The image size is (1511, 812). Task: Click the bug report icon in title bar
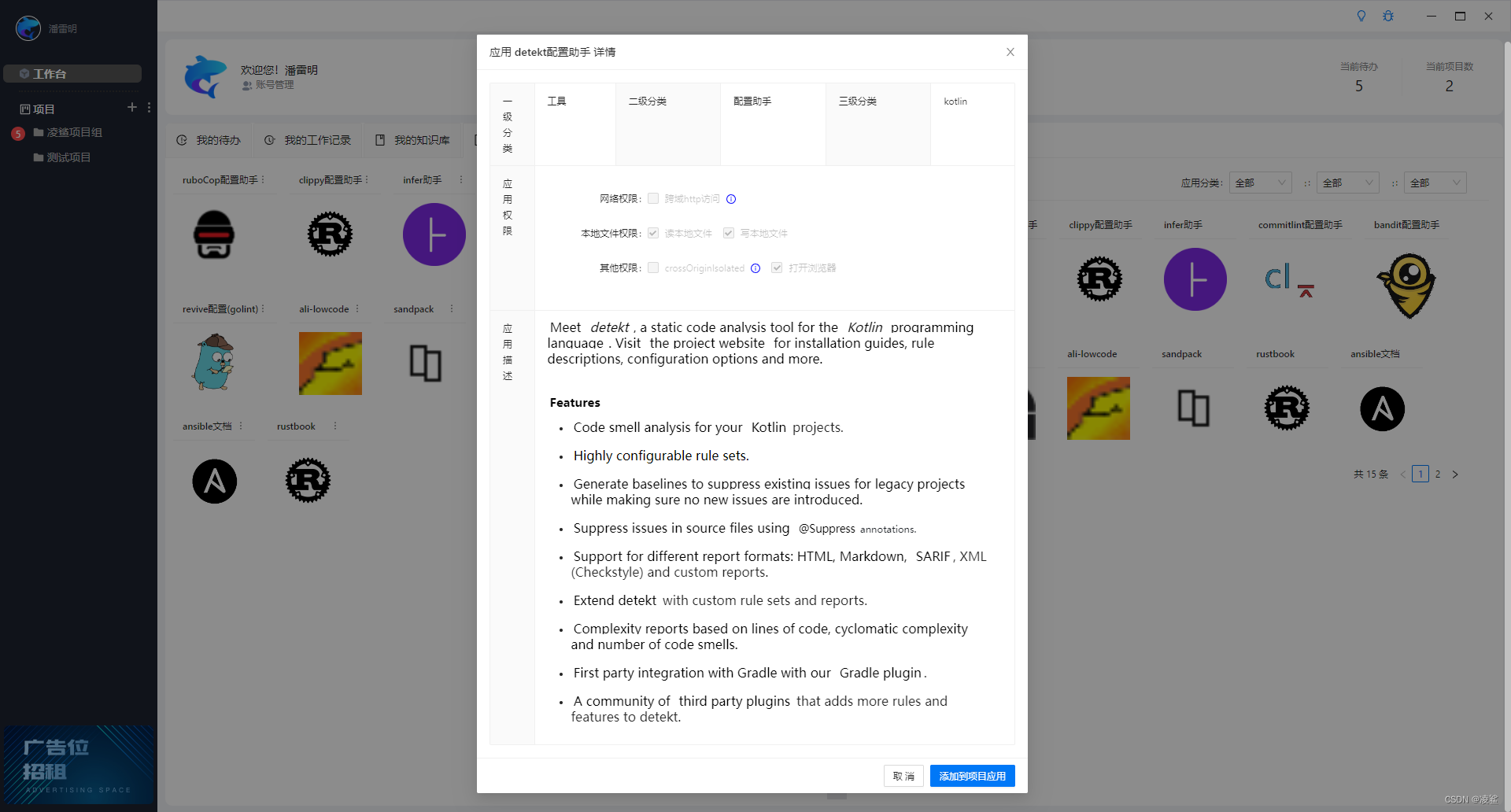(1388, 16)
